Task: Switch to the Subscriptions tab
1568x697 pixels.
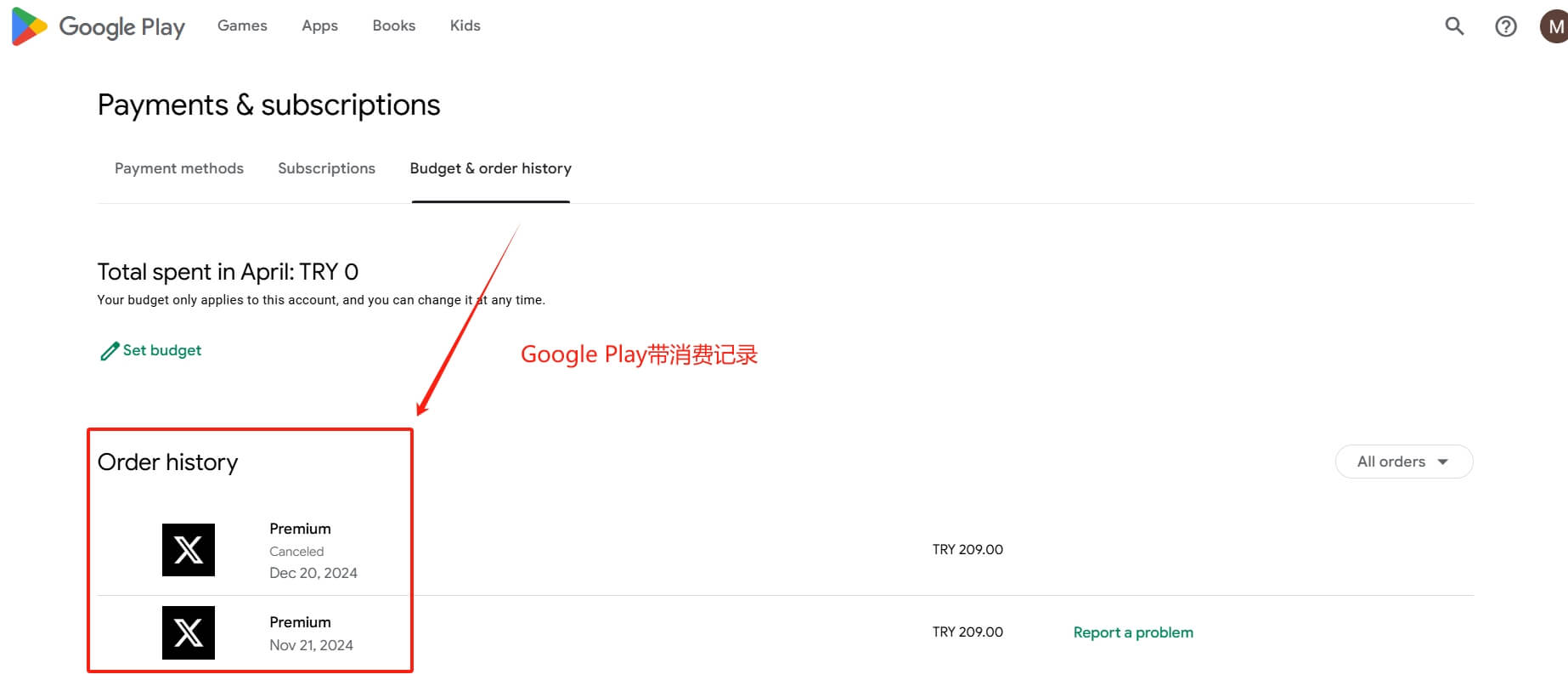Action: [x=326, y=168]
